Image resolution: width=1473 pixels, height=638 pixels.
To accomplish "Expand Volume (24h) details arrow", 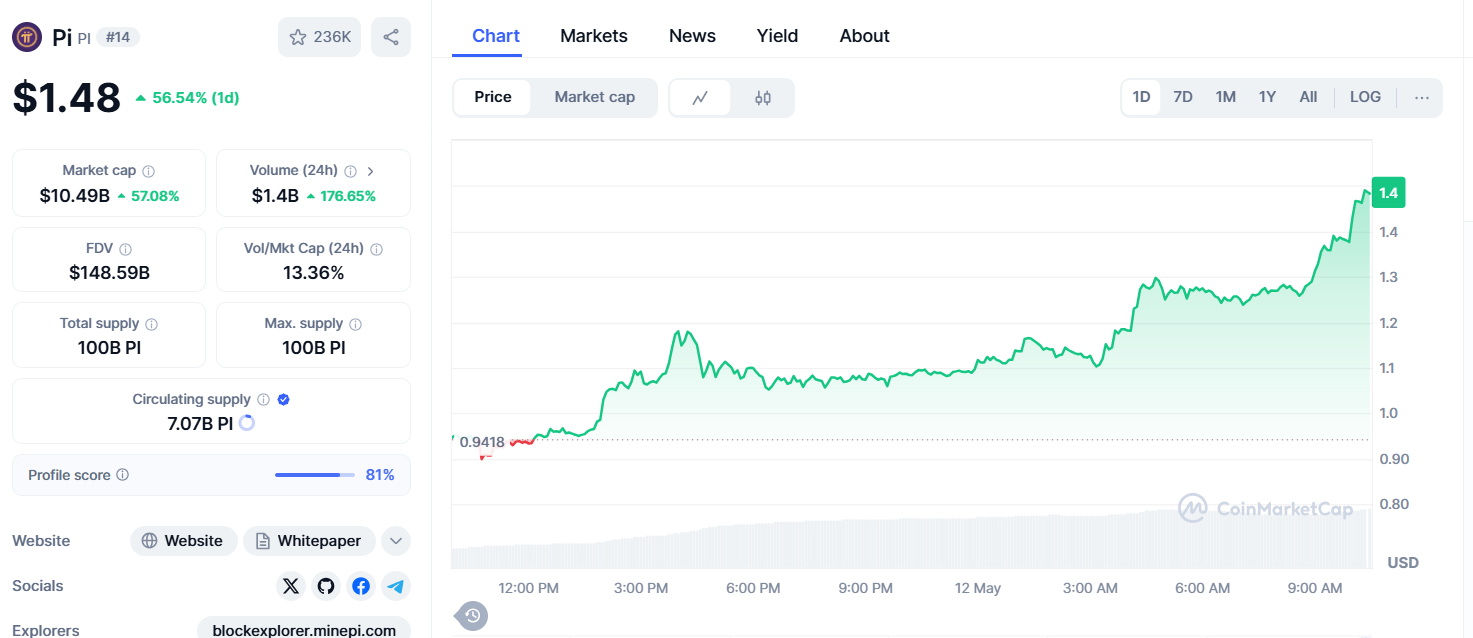I will point(371,171).
